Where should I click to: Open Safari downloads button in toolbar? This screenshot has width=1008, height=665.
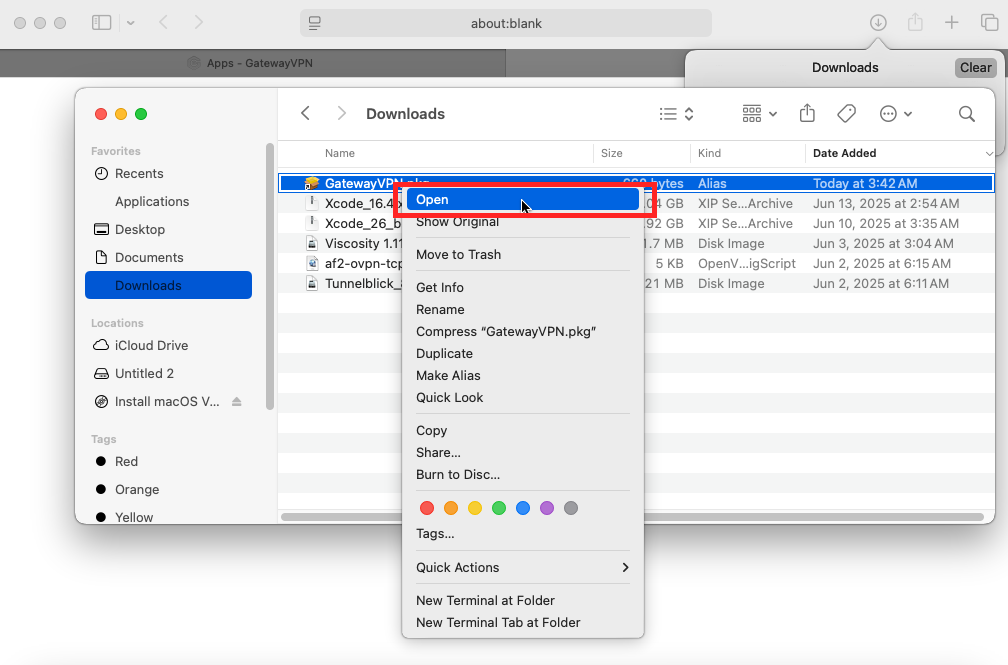pos(878,23)
